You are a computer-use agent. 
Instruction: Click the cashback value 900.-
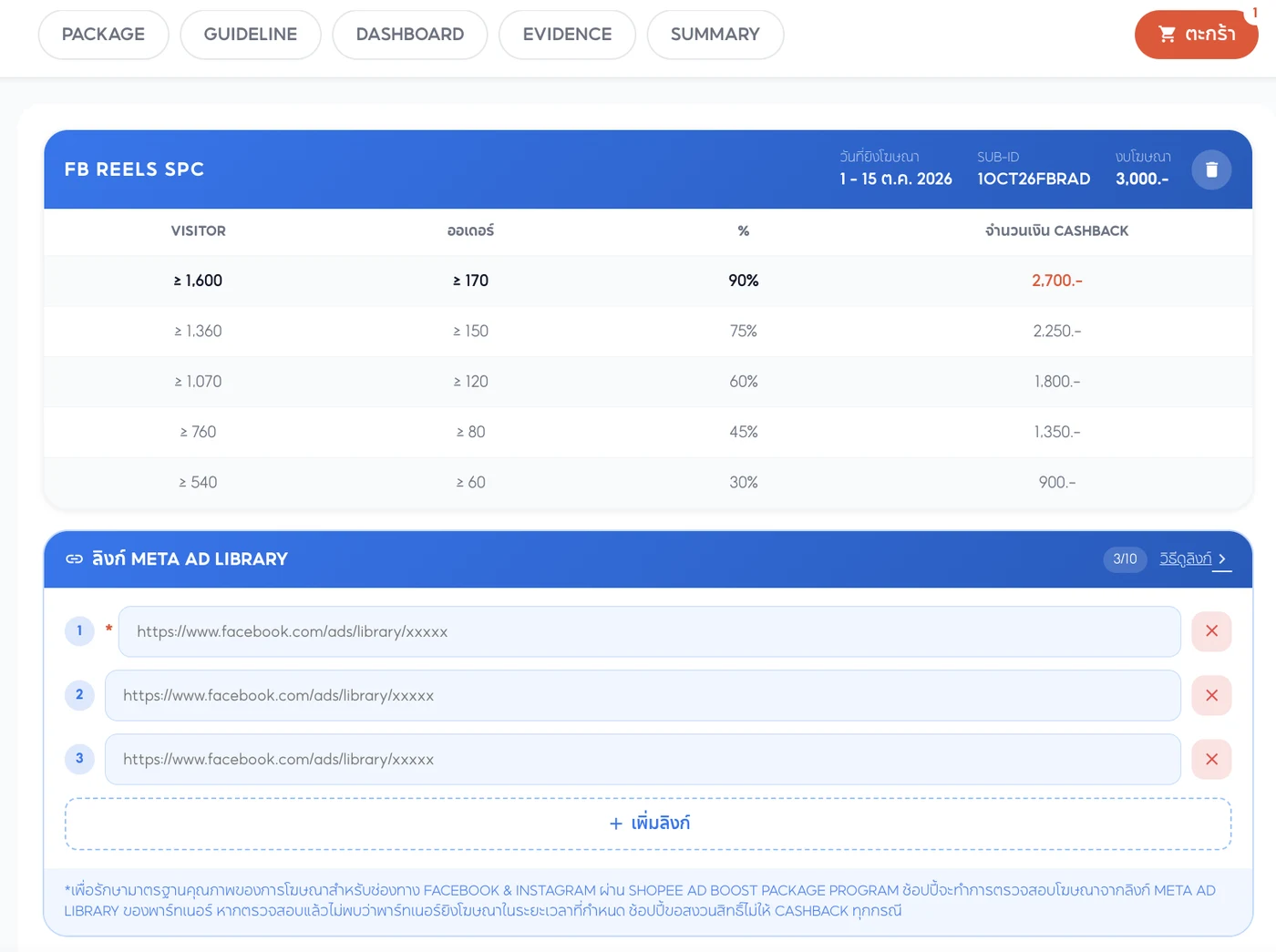tap(1057, 482)
